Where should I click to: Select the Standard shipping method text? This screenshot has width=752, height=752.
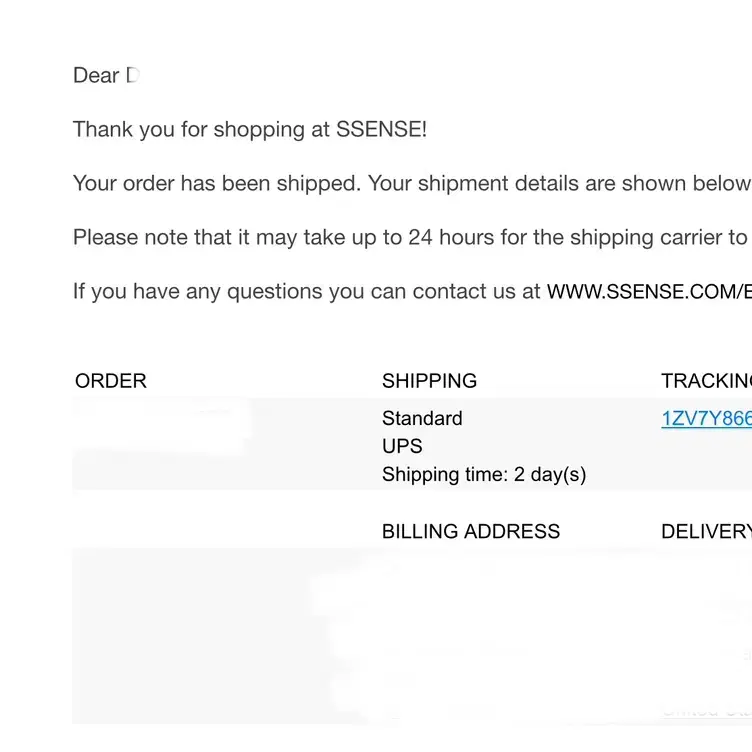click(x=422, y=418)
